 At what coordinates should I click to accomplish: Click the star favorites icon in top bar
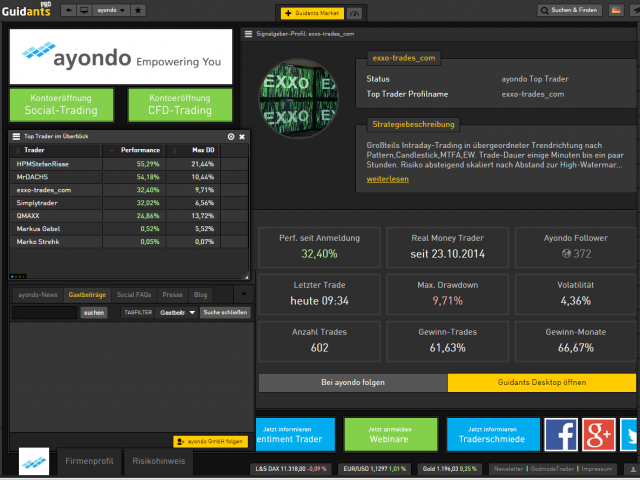pyautogui.click(x=137, y=10)
